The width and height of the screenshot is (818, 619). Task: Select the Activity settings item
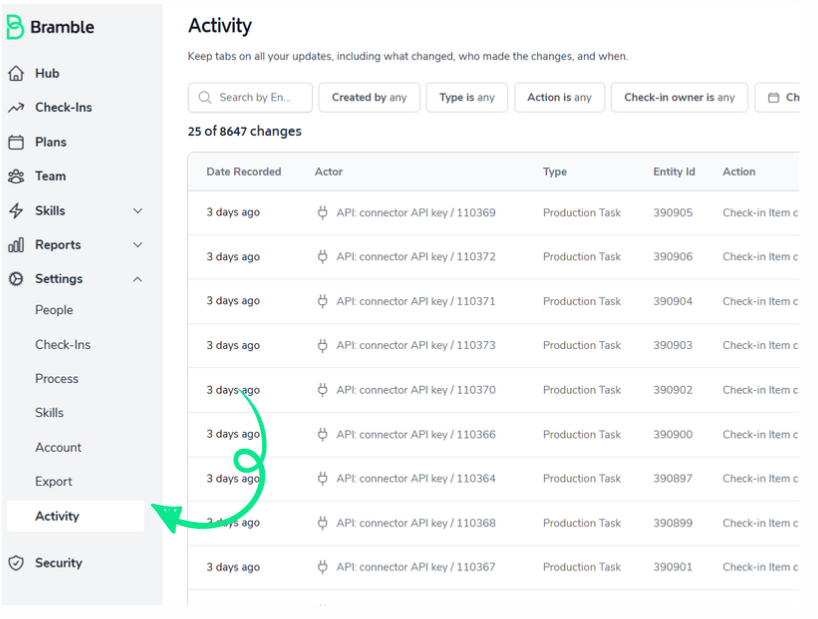tap(57, 516)
